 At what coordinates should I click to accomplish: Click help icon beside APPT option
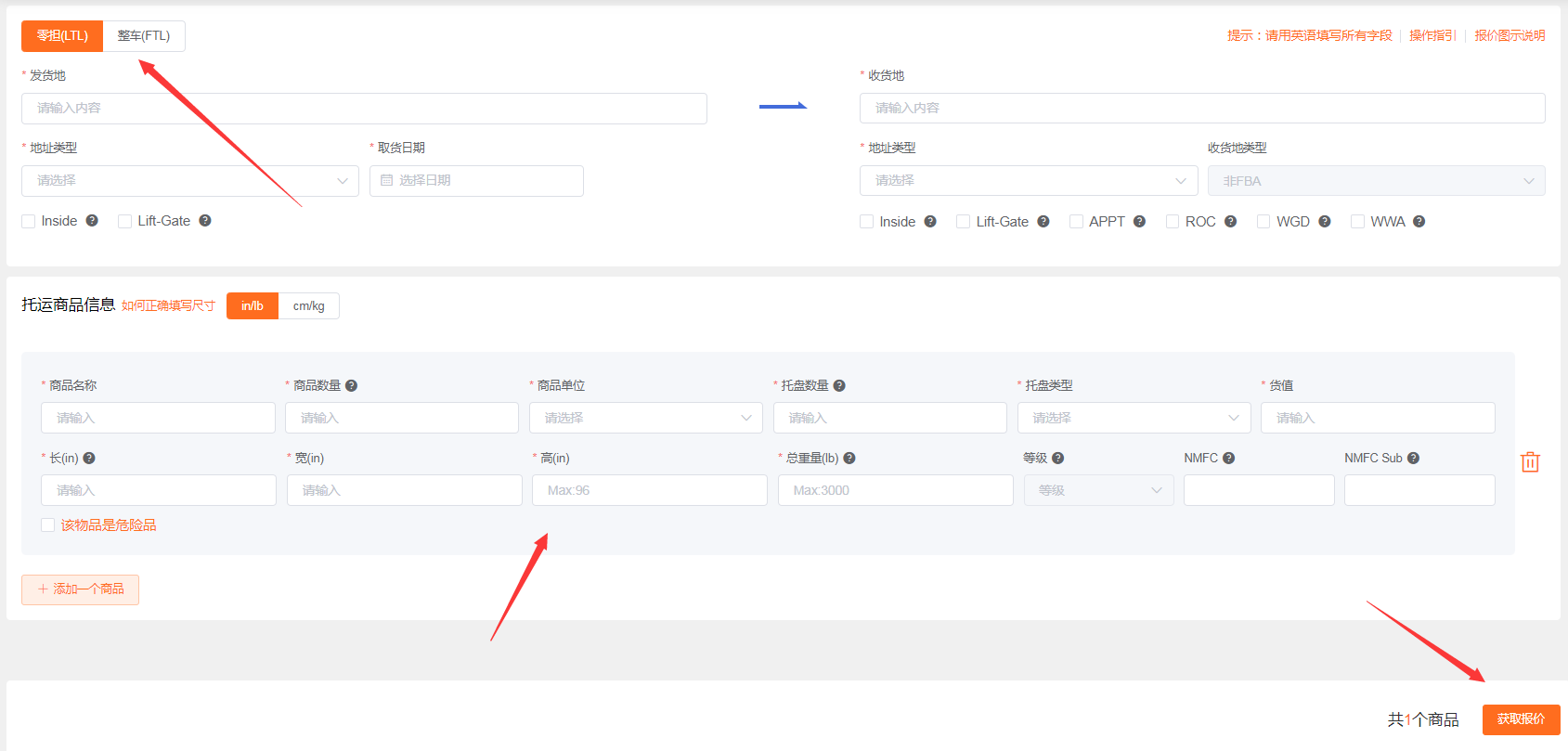pyautogui.click(x=1139, y=222)
